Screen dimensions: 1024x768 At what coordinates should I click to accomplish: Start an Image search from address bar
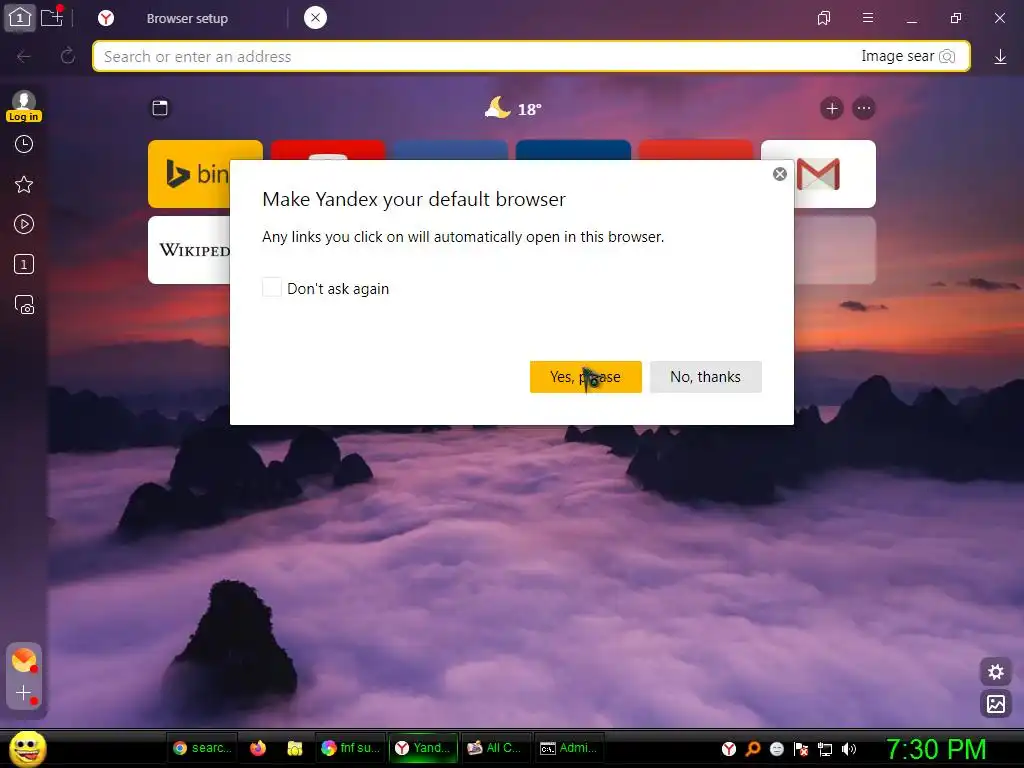pos(908,56)
